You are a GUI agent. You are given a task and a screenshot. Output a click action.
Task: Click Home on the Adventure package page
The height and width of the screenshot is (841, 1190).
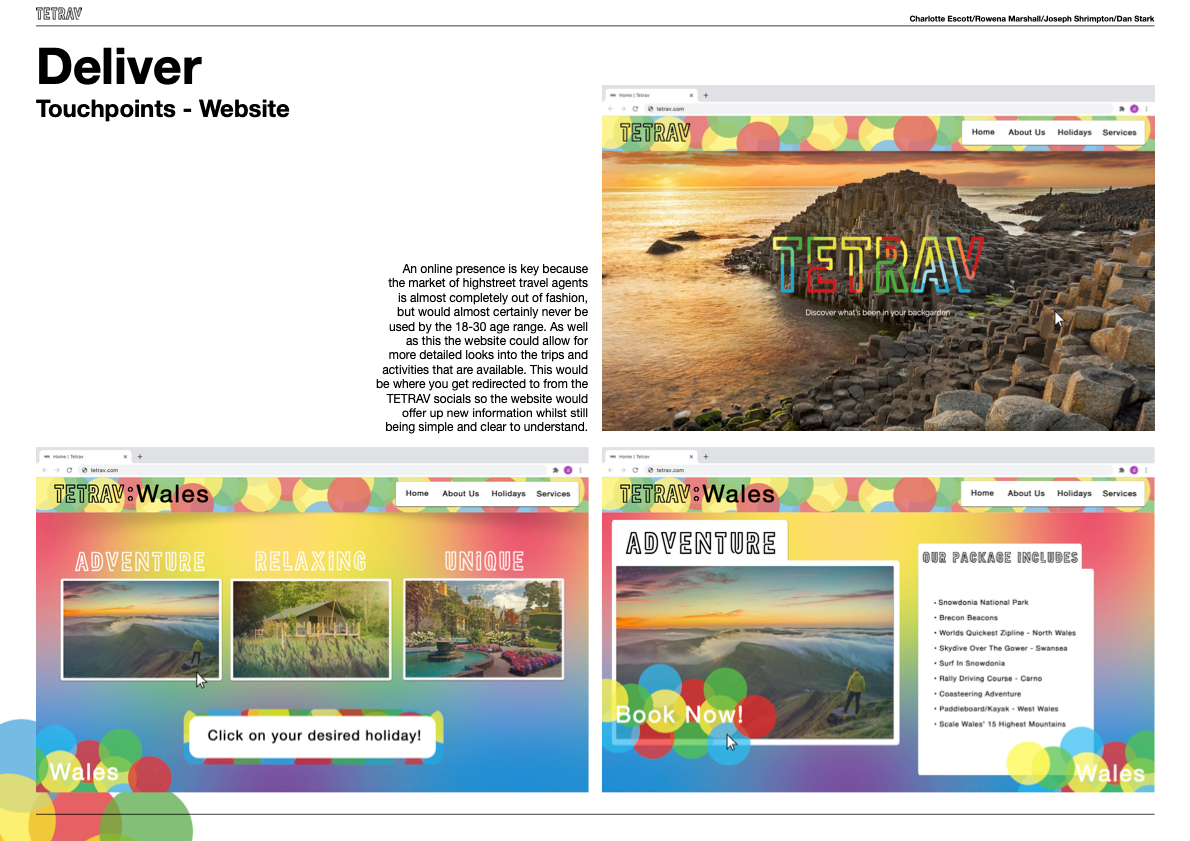coord(982,493)
